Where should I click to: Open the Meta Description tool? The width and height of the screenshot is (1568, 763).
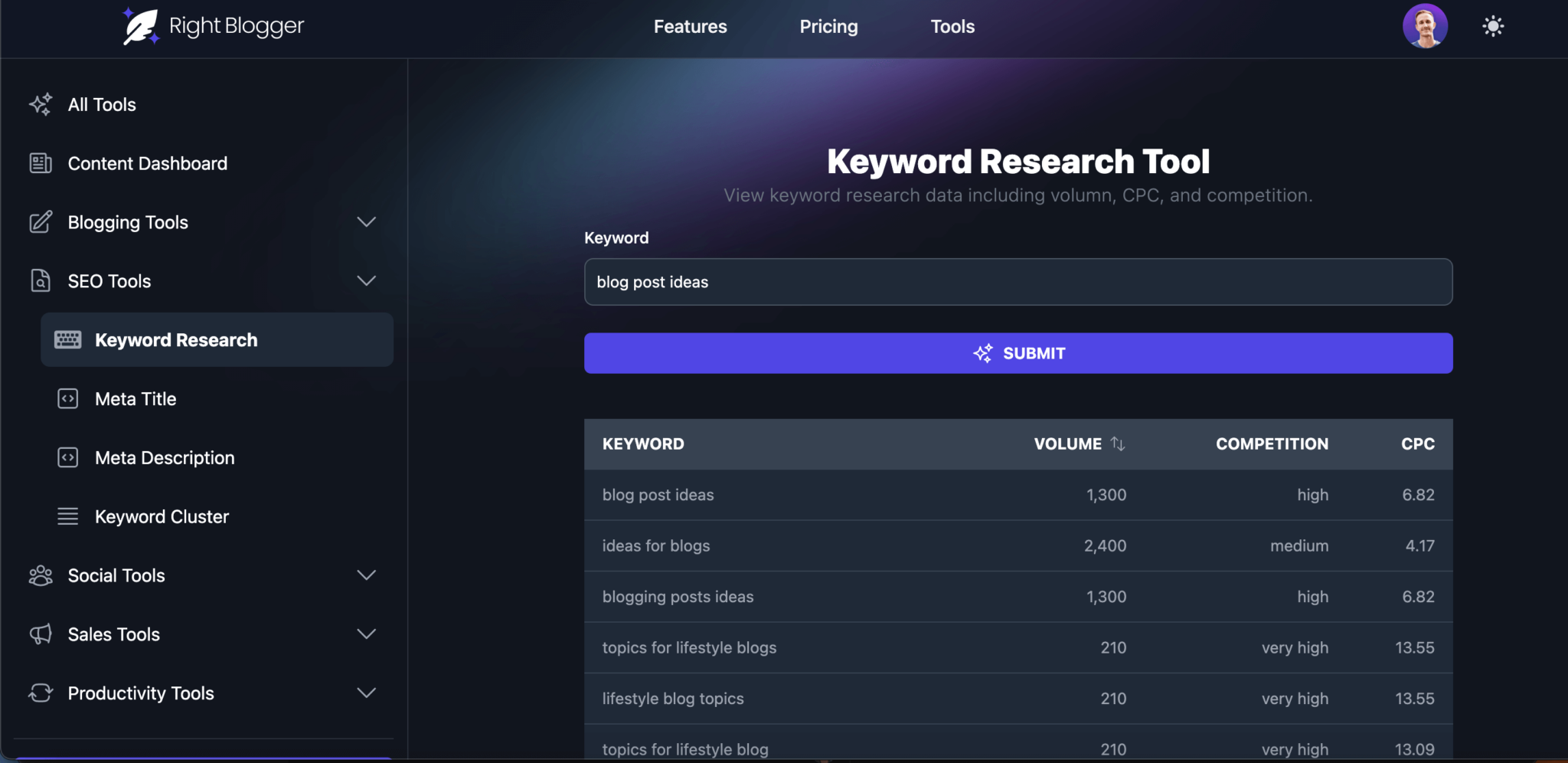165,457
